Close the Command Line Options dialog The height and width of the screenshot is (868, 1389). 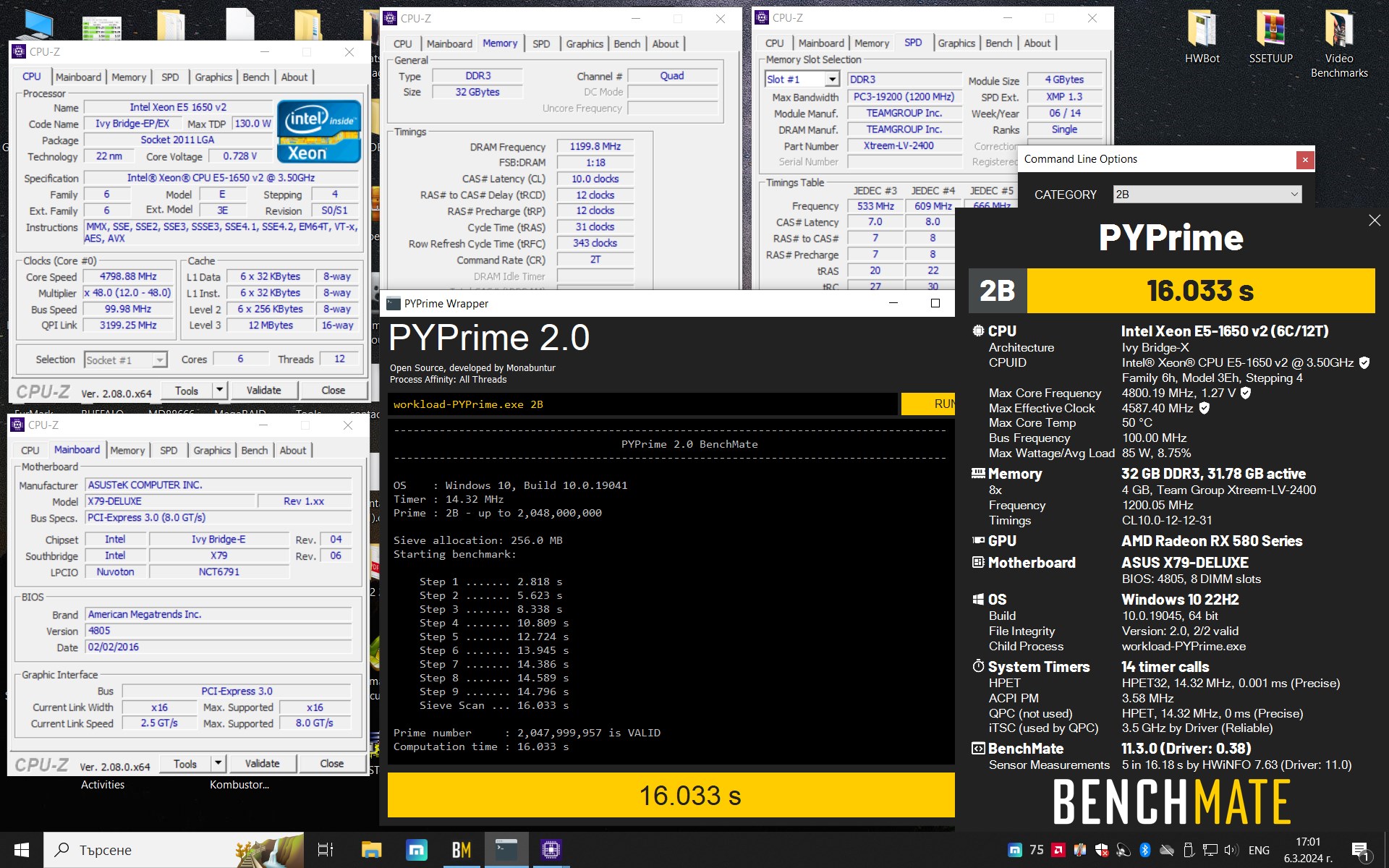point(1305,159)
